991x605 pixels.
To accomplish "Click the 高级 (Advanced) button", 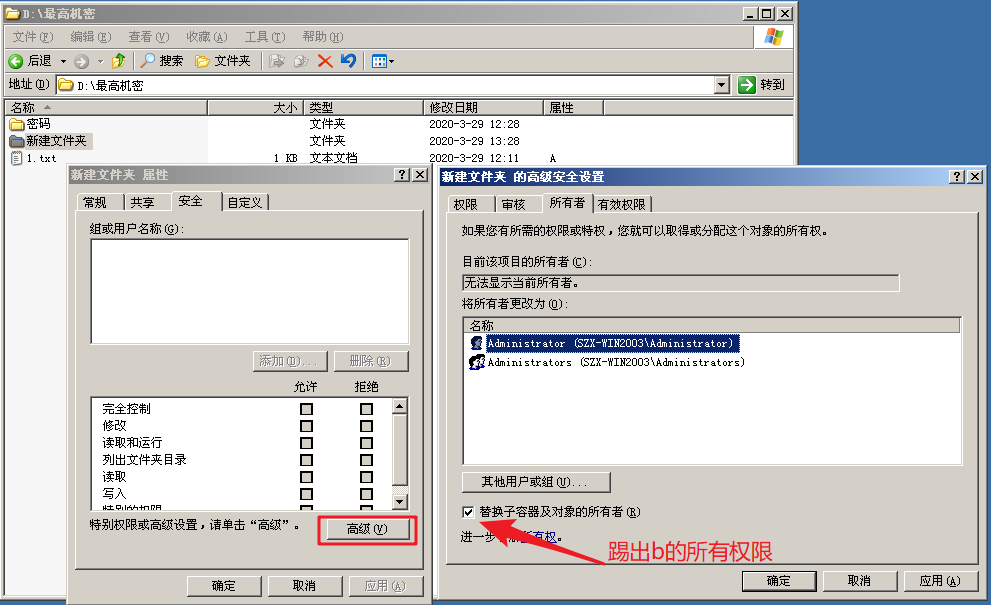I will click(367, 529).
